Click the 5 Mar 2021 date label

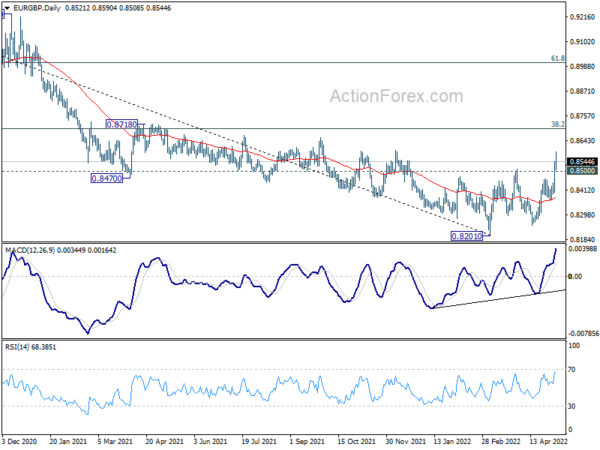tap(115, 442)
